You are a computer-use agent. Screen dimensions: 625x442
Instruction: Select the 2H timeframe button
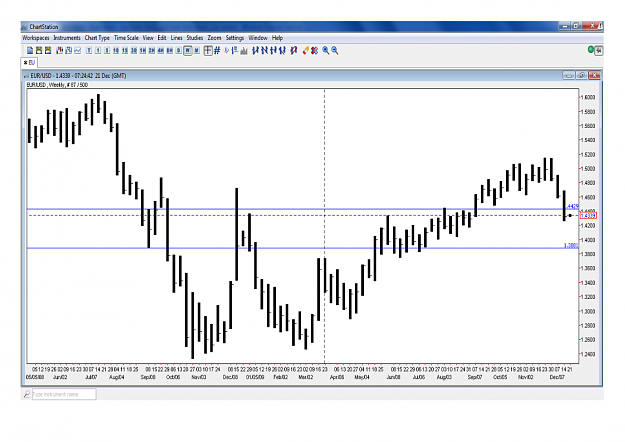tap(152, 50)
